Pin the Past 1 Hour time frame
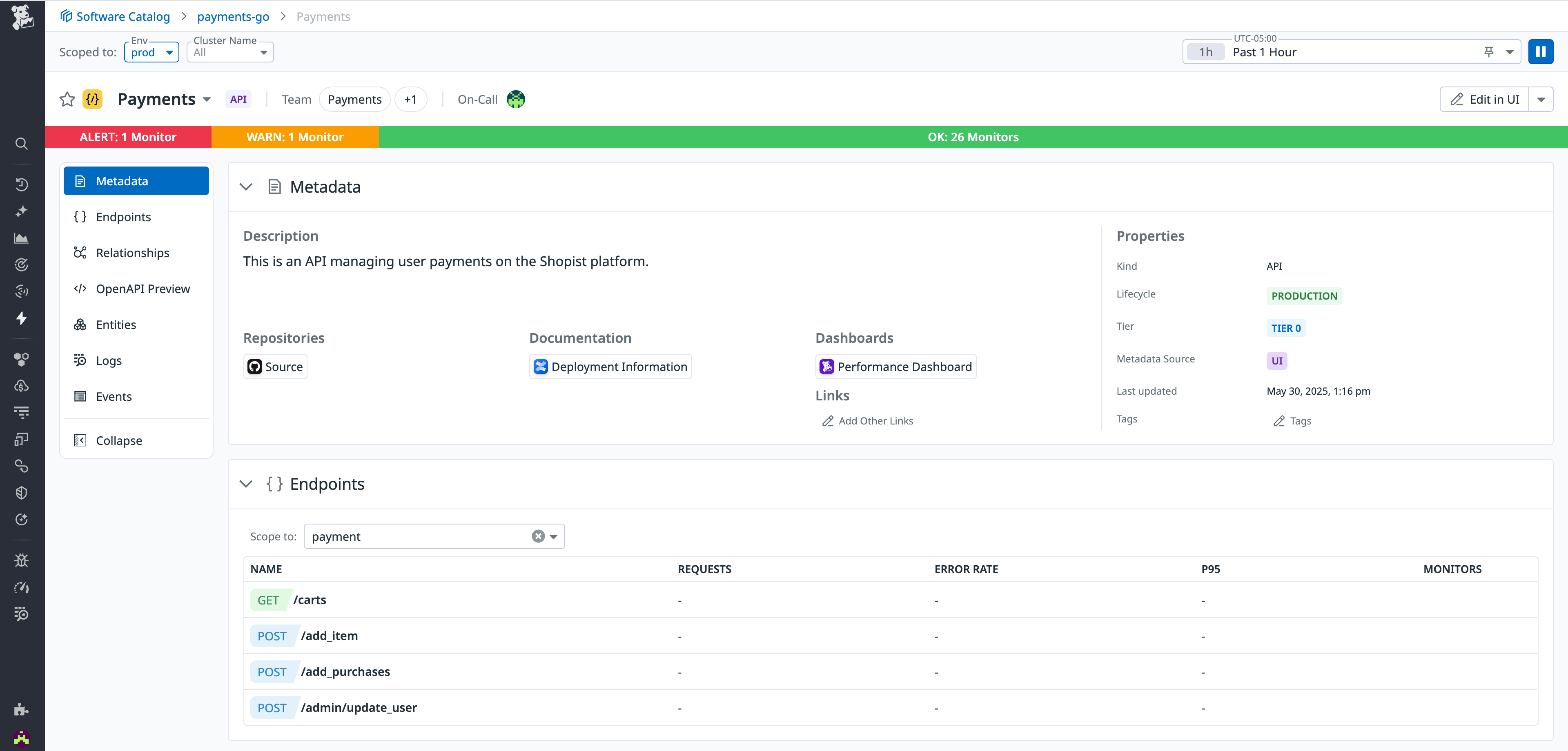The image size is (1568, 751). tap(1489, 52)
